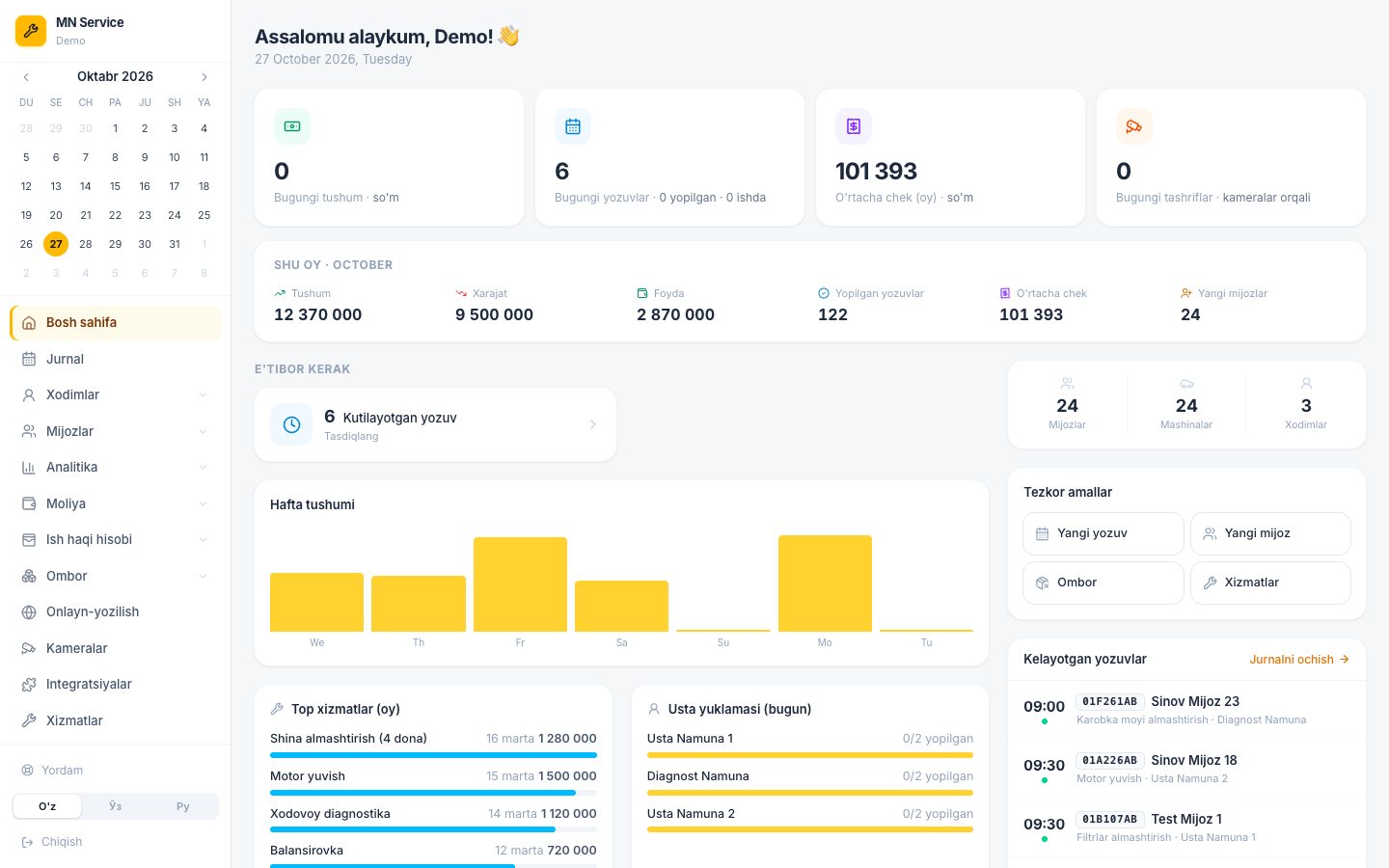Click the Foyda wallet icon in month summary
Image resolution: width=1389 pixels, height=868 pixels.
(x=642, y=293)
